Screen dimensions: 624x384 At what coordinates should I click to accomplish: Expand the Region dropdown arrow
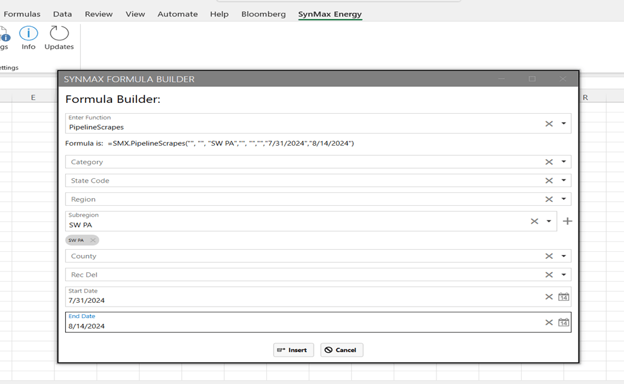coord(564,199)
